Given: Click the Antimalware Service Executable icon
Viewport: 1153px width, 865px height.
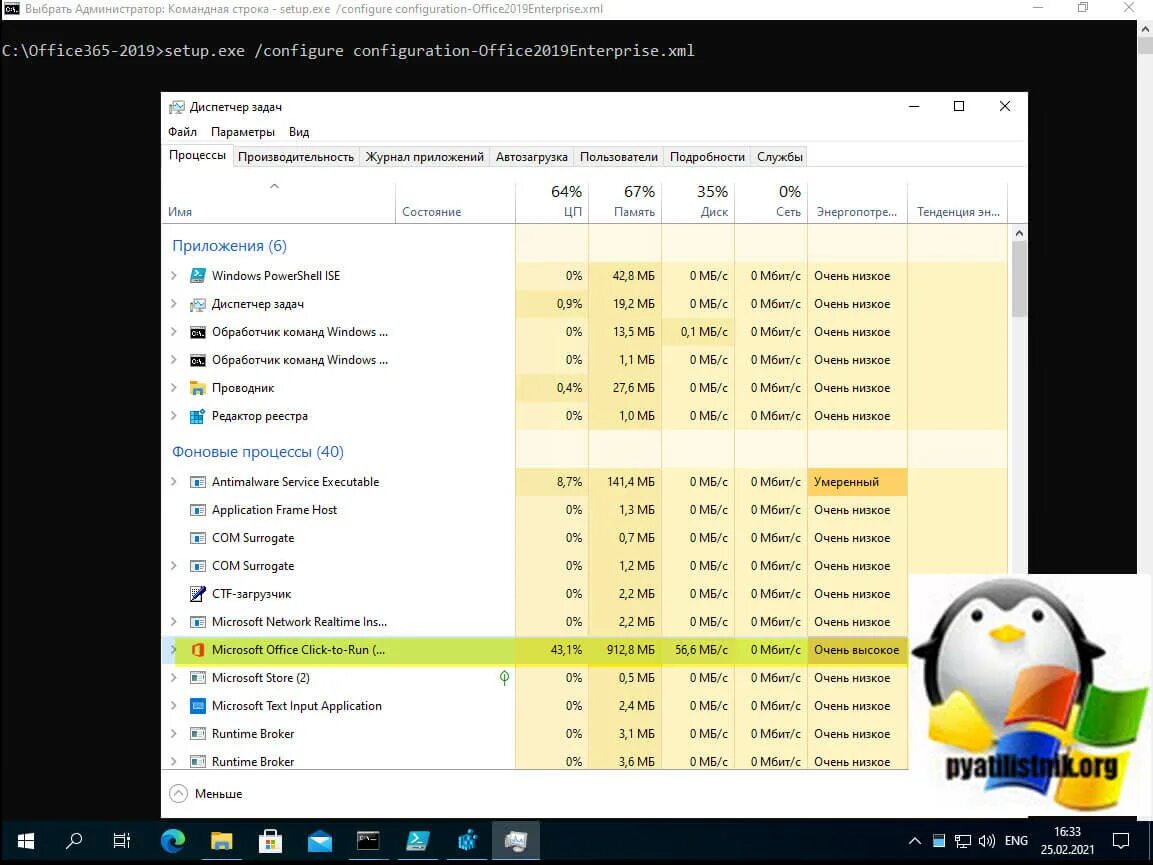Looking at the screenshot, I should (x=197, y=482).
